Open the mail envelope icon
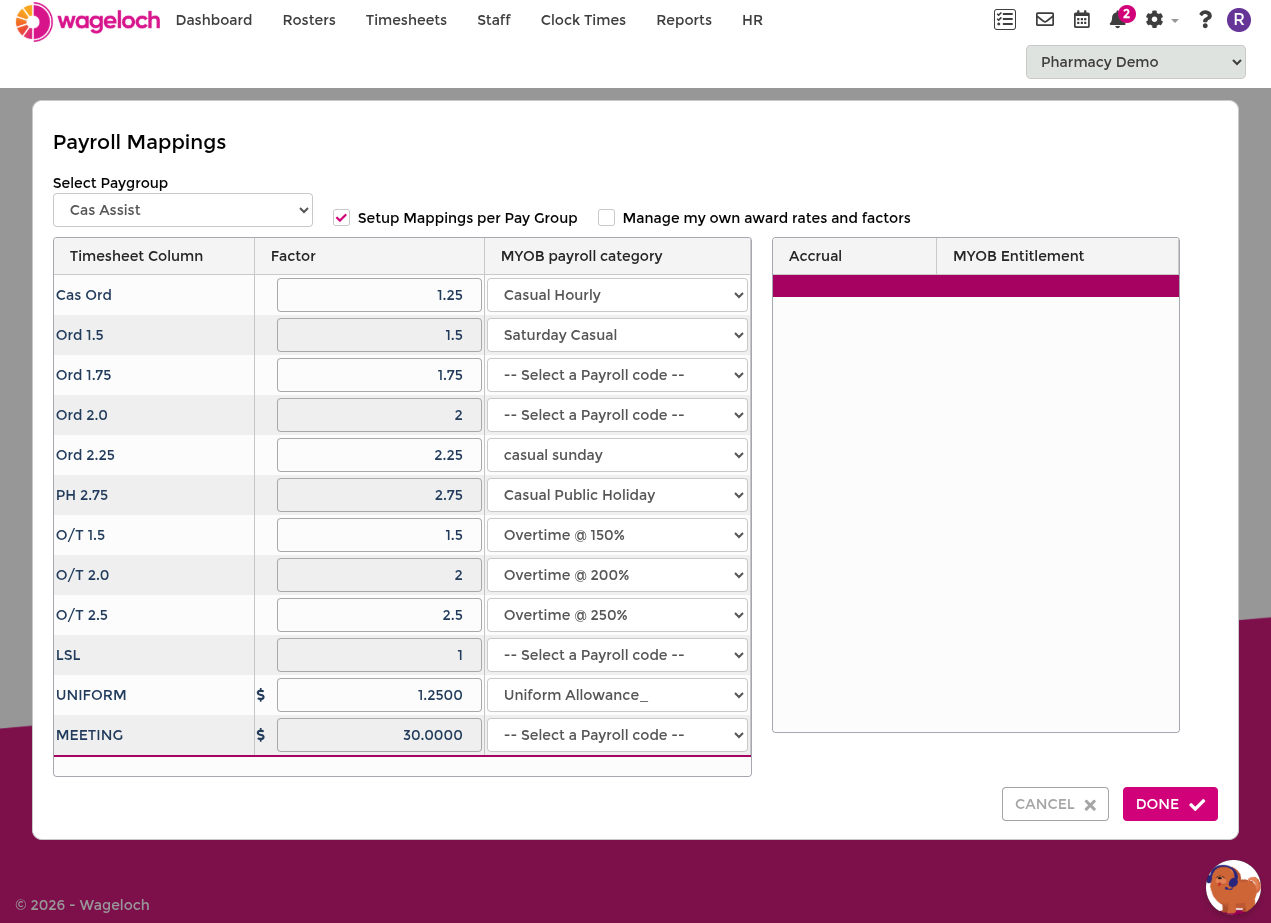Image resolution: width=1271 pixels, height=923 pixels. coord(1045,19)
